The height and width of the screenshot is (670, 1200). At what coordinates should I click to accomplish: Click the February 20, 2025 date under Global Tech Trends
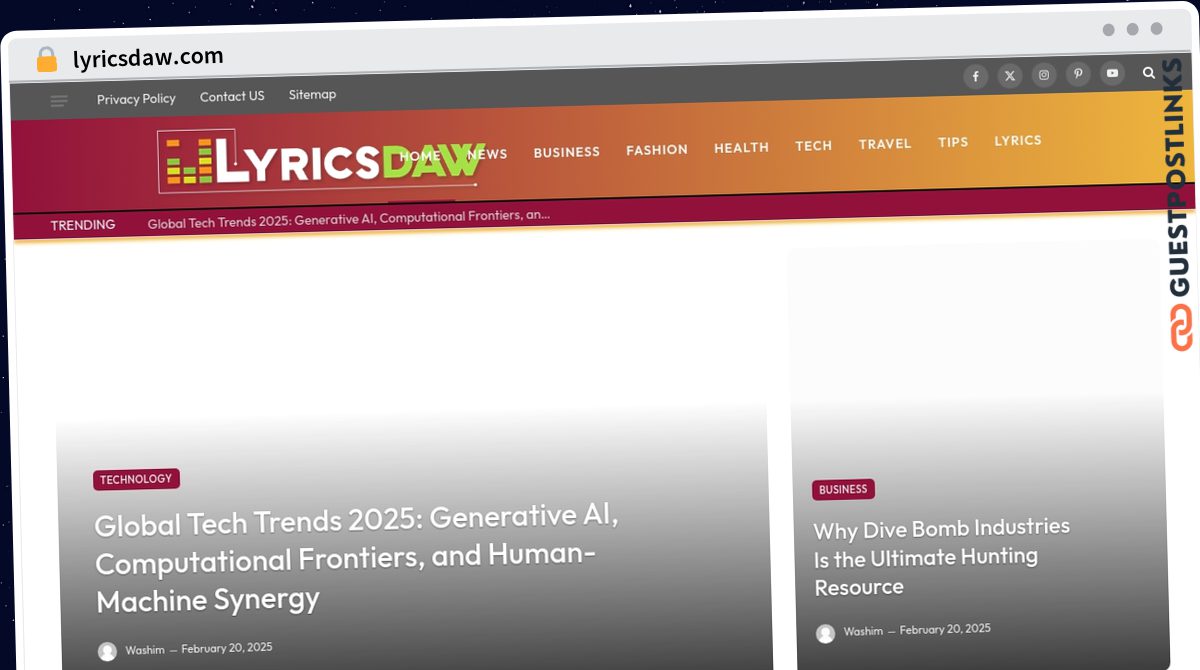227,648
